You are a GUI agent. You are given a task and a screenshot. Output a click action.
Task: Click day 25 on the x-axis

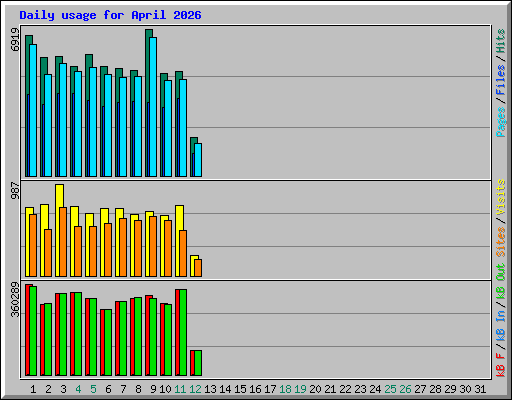(x=390, y=389)
